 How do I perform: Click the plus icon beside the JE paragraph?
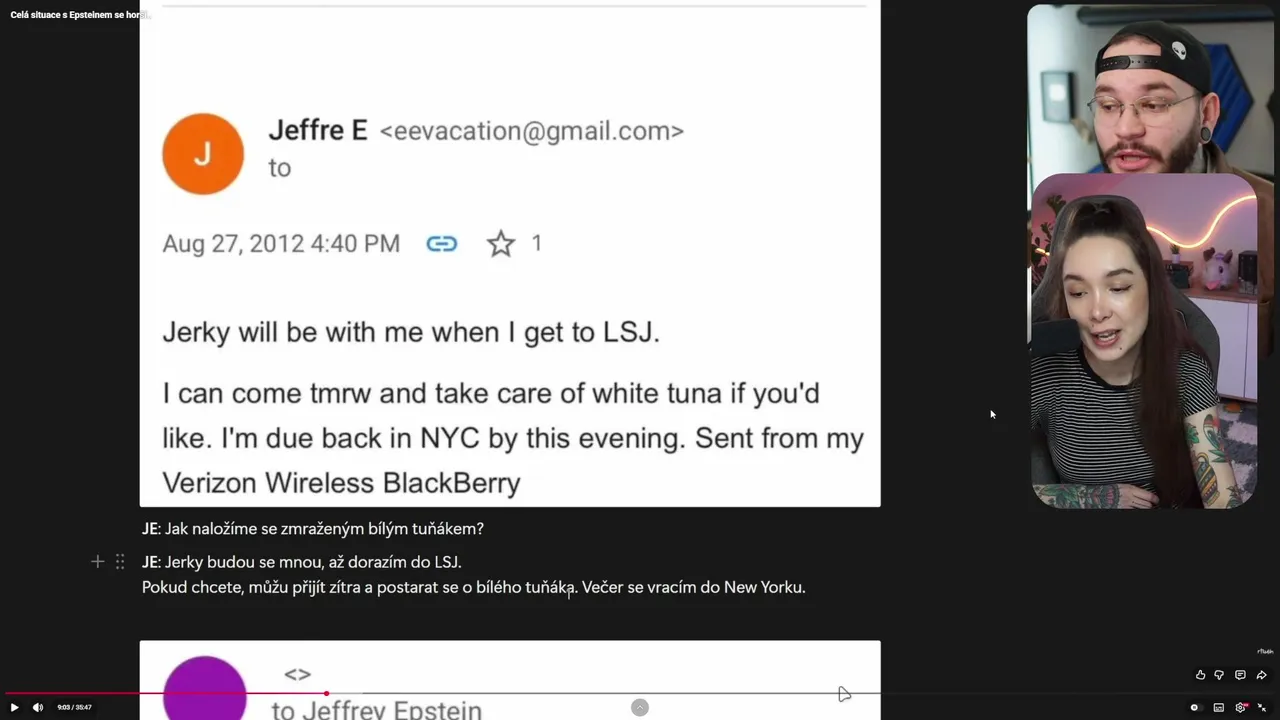click(x=97, y=562)
